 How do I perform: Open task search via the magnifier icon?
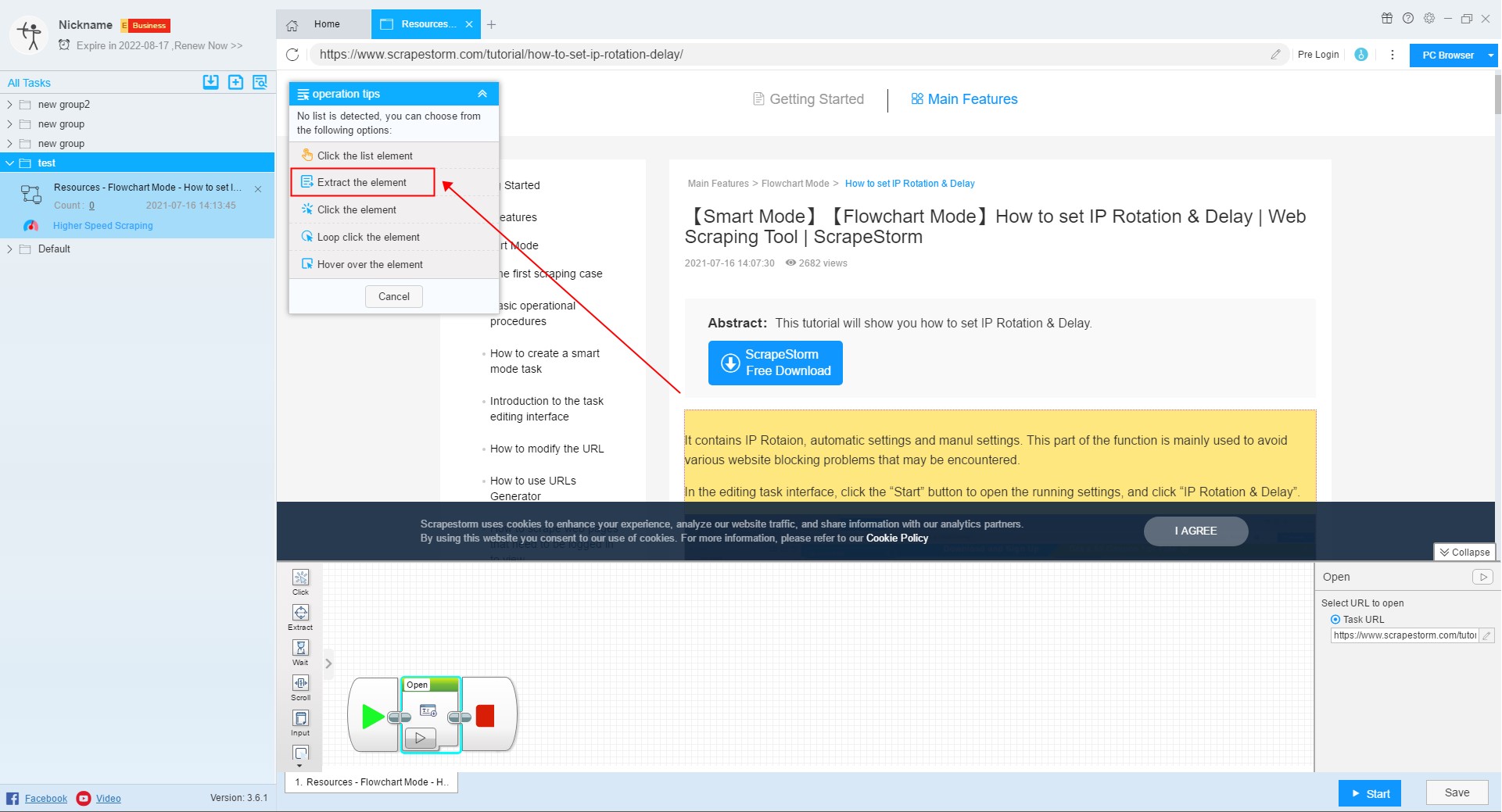coord(260,82)
